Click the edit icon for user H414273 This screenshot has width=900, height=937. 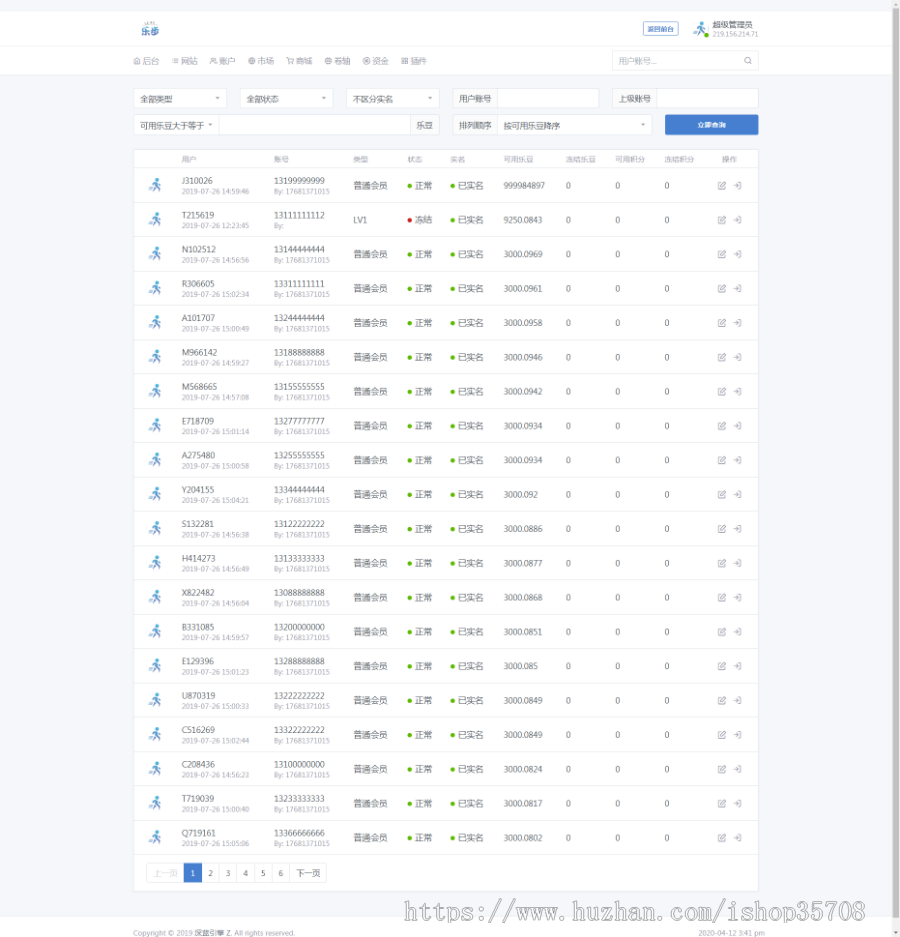click(x=722, y=563)
